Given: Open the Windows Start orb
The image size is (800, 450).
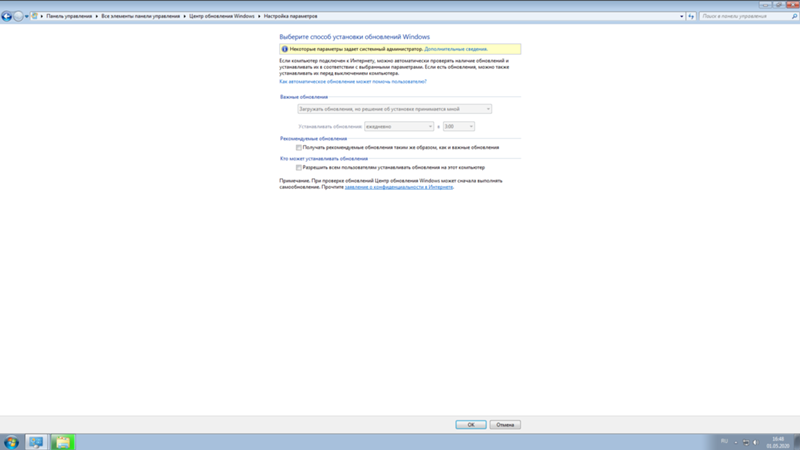Looking at the screenshot, I should coord(11,442).
